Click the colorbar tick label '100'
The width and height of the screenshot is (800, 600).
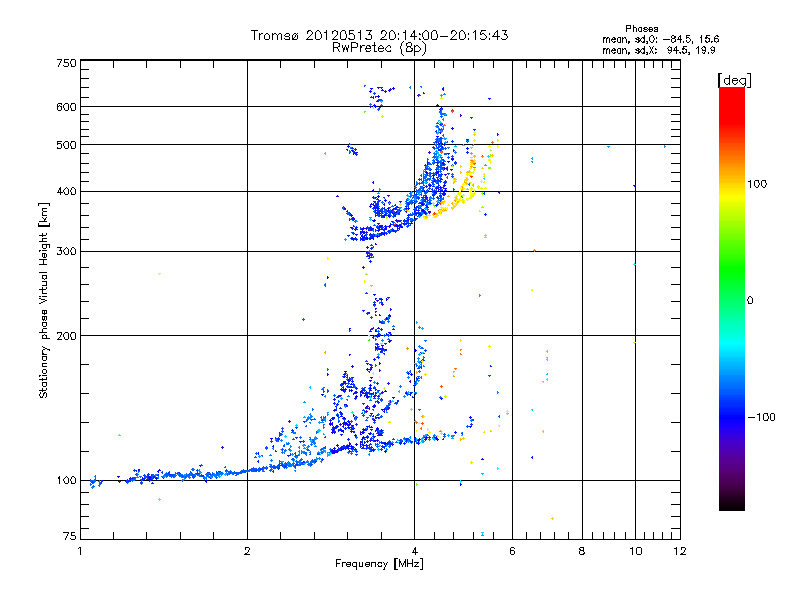point(757,184)
